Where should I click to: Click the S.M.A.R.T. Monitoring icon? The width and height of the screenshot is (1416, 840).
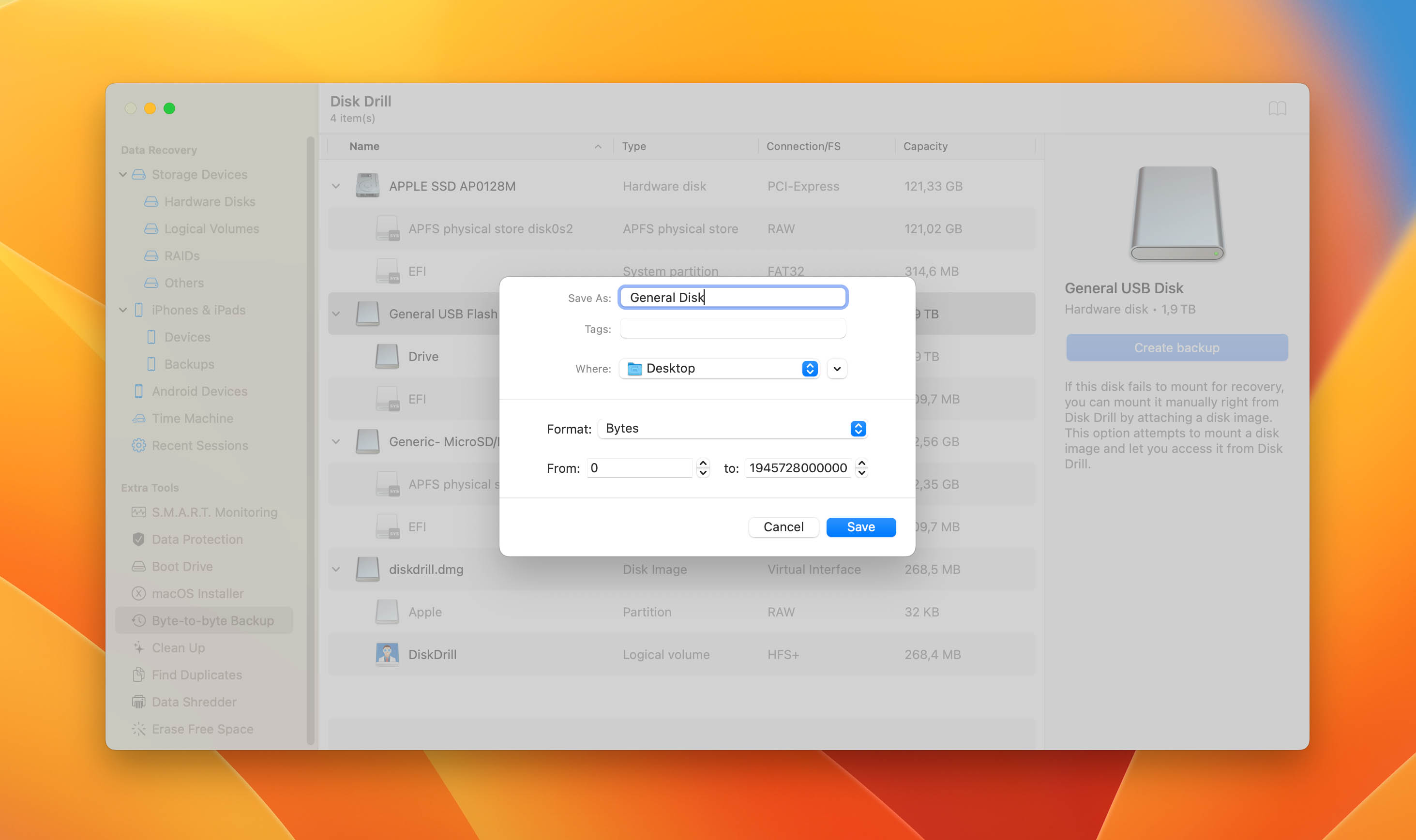[139, 512]
